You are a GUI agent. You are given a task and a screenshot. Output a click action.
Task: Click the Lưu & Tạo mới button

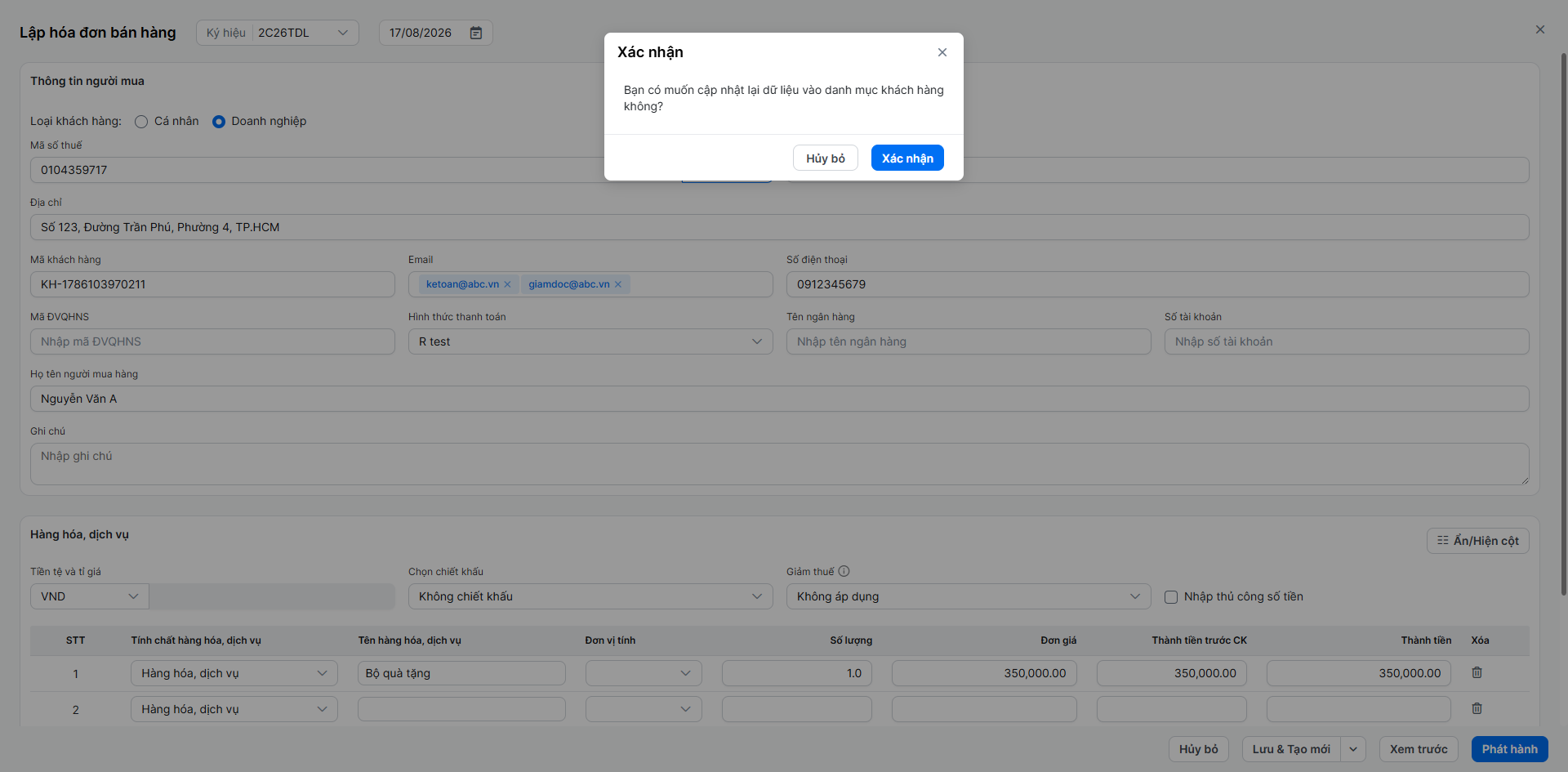tap(1291, 749)
